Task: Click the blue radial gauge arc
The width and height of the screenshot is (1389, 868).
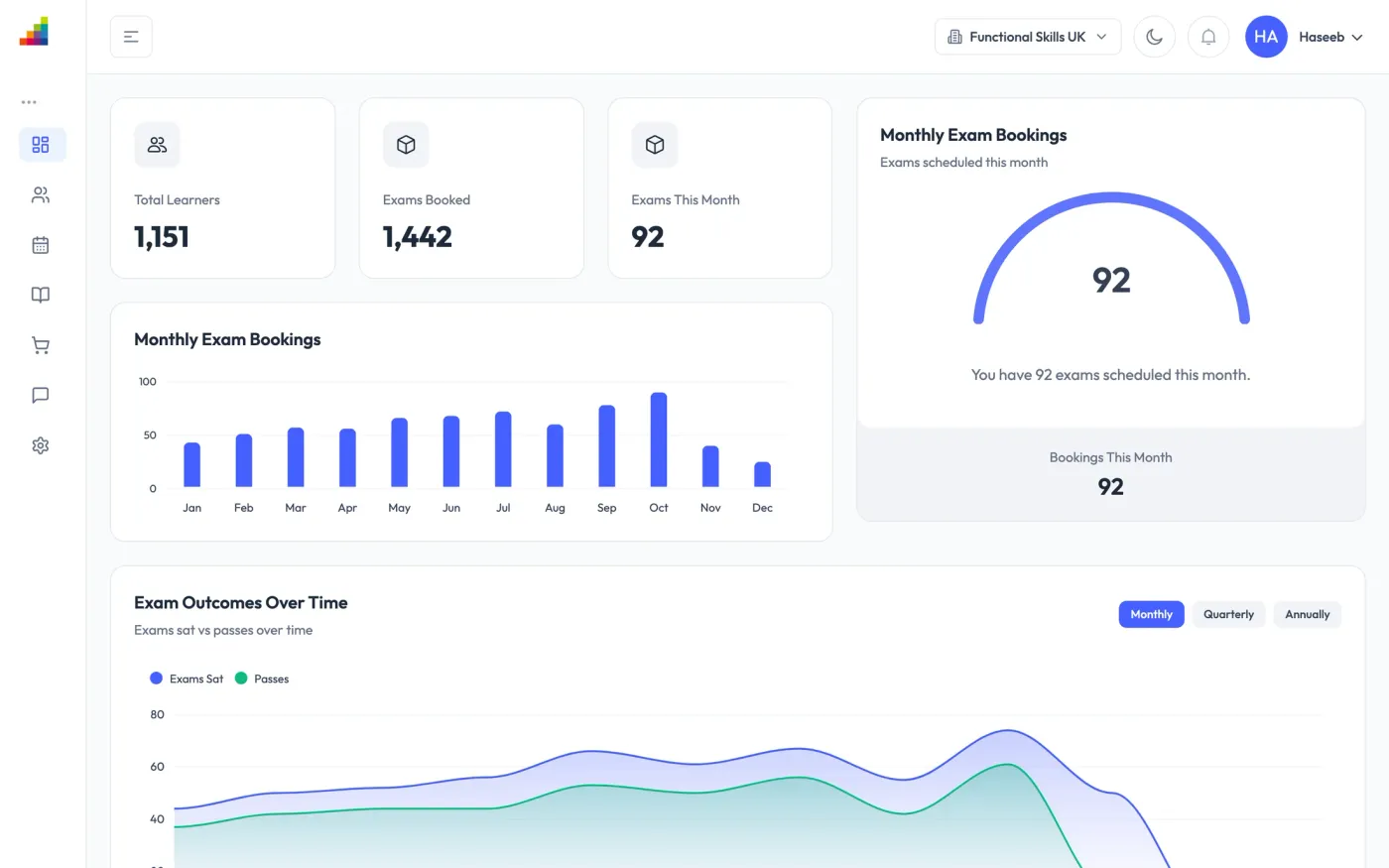Action: tap(1111, 198)
